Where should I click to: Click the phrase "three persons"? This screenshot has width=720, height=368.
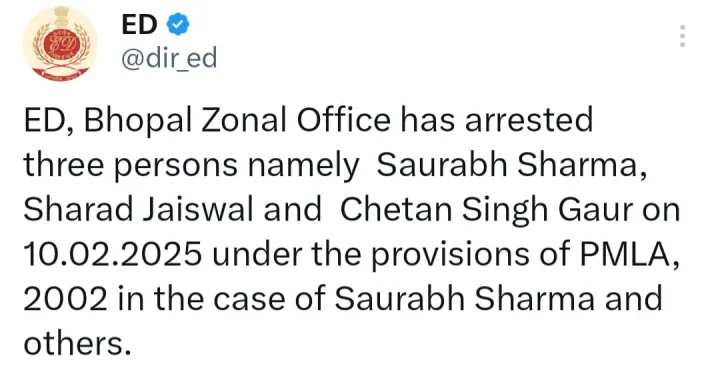[131, 166]
